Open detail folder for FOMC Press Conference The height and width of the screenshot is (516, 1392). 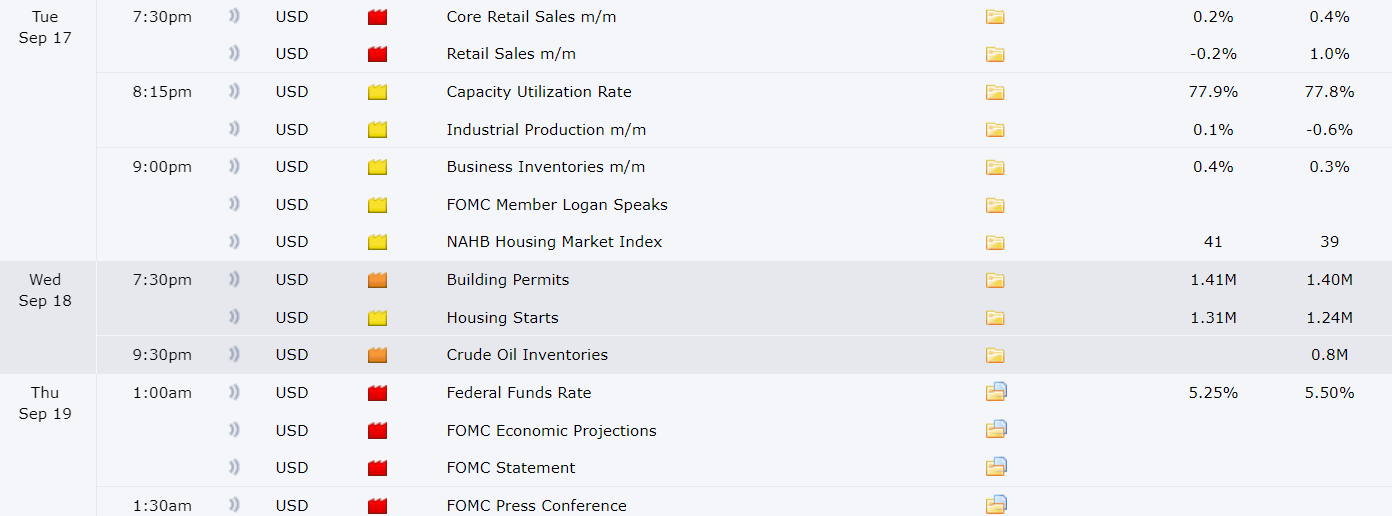pyautogui.click(x=995, y=505)
